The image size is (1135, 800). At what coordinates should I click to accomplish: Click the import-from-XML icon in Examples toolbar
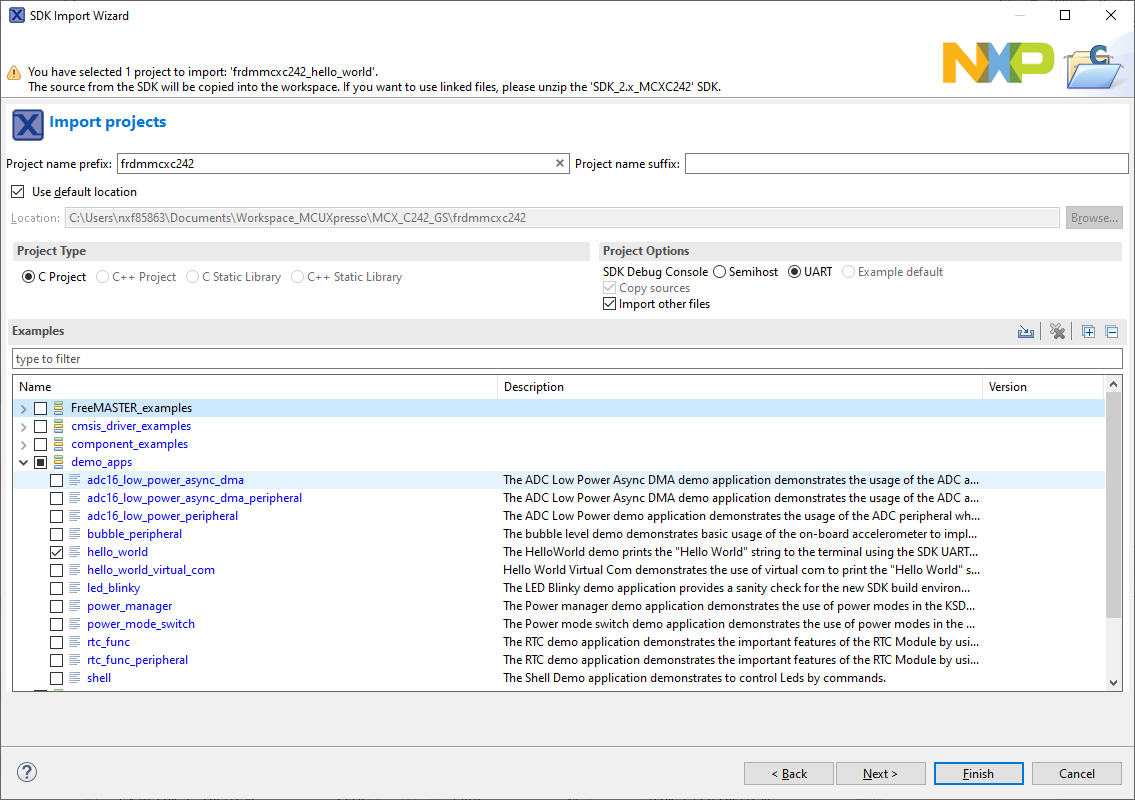(1026, 332)
